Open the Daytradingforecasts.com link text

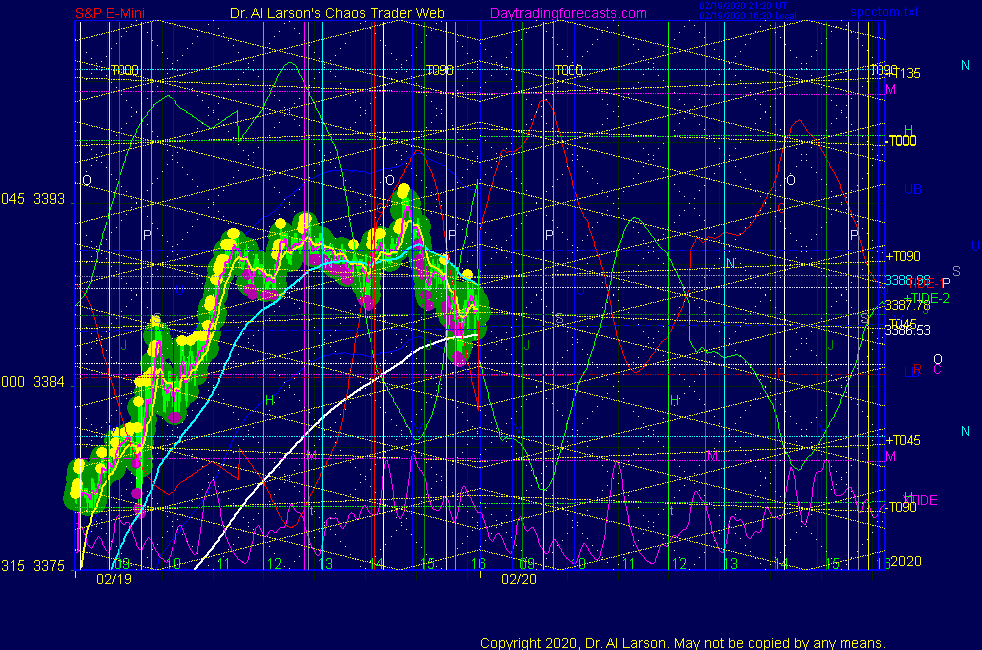coord(568,13)
